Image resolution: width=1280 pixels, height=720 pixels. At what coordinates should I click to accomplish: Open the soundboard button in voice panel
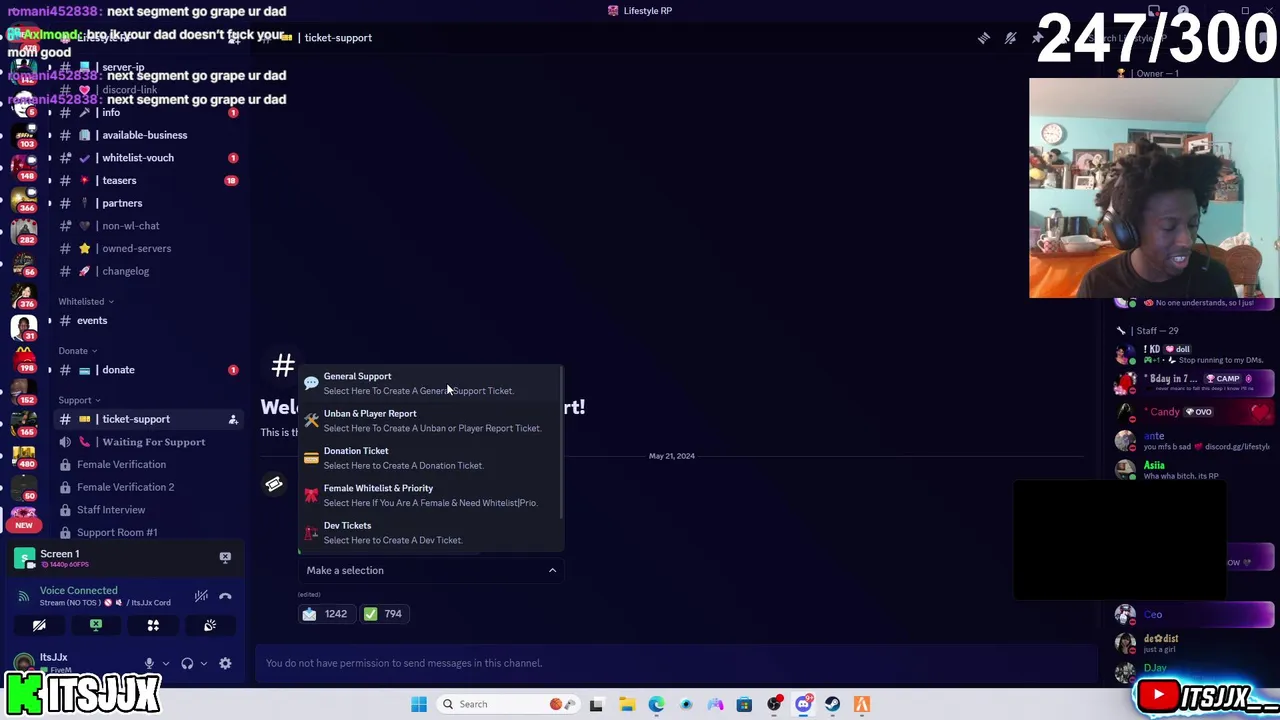210,625
